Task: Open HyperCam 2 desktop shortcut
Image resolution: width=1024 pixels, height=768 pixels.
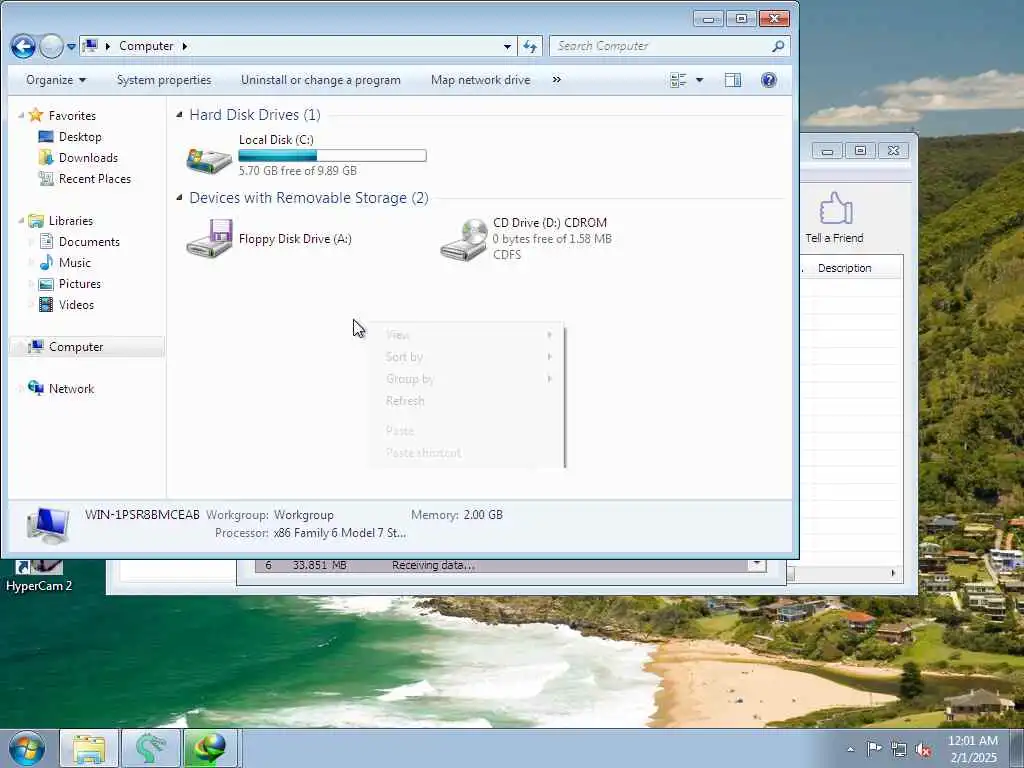Action: click(39, 576)
